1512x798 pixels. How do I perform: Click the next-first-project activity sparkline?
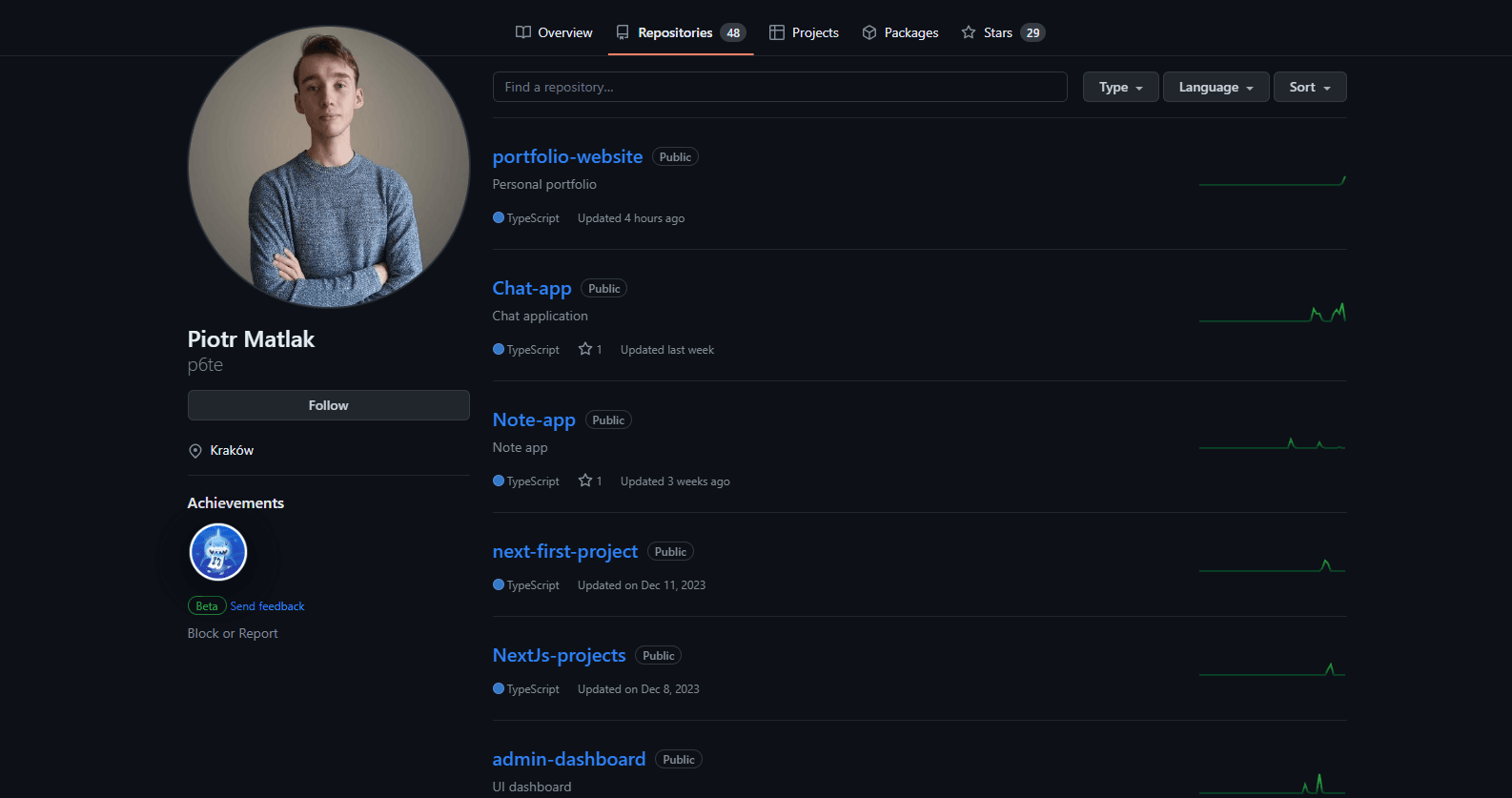(1273, 565)
